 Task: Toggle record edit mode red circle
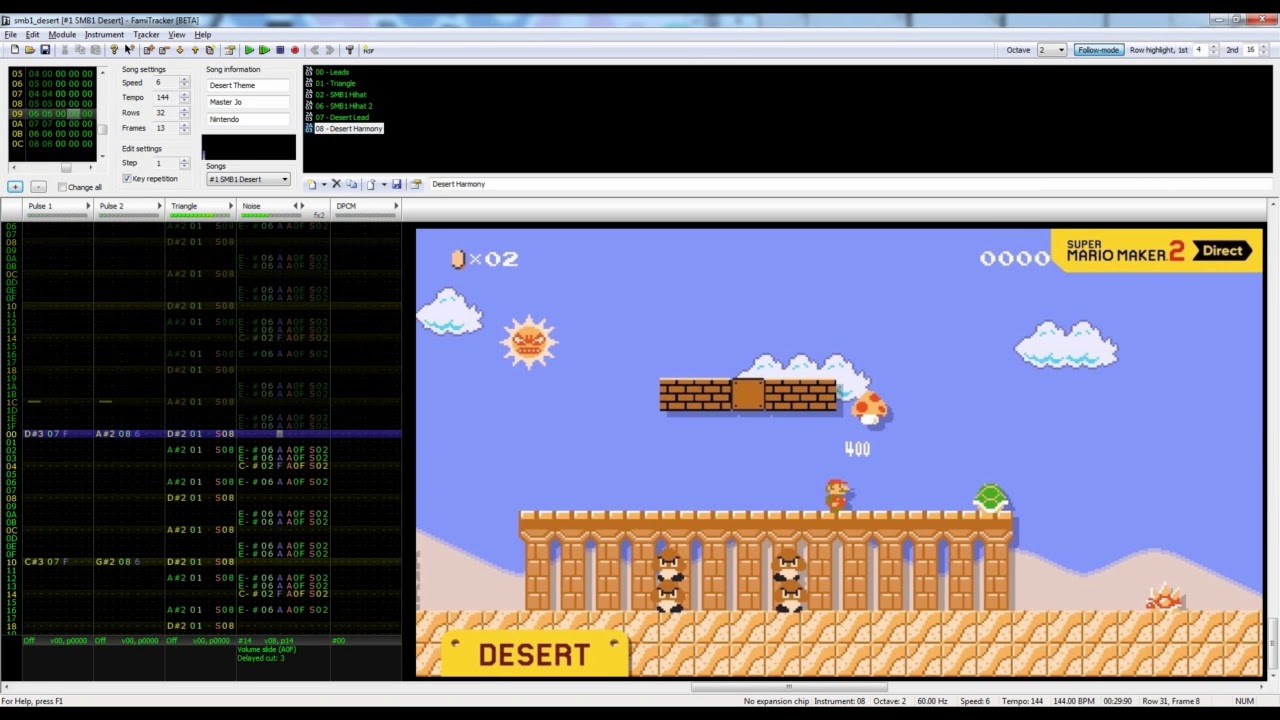(x=295, y=50)
